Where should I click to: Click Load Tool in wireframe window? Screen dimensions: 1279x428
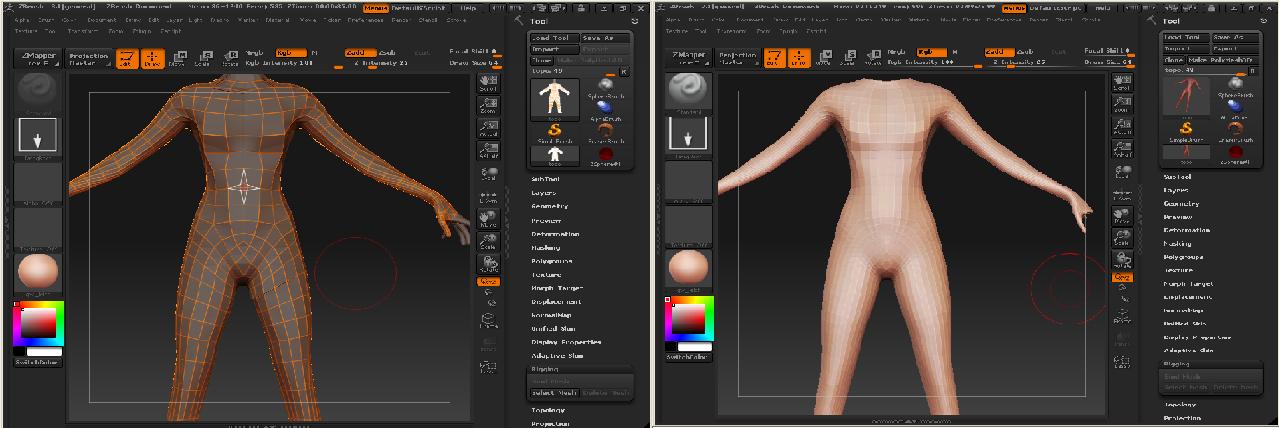coord(553,38)
